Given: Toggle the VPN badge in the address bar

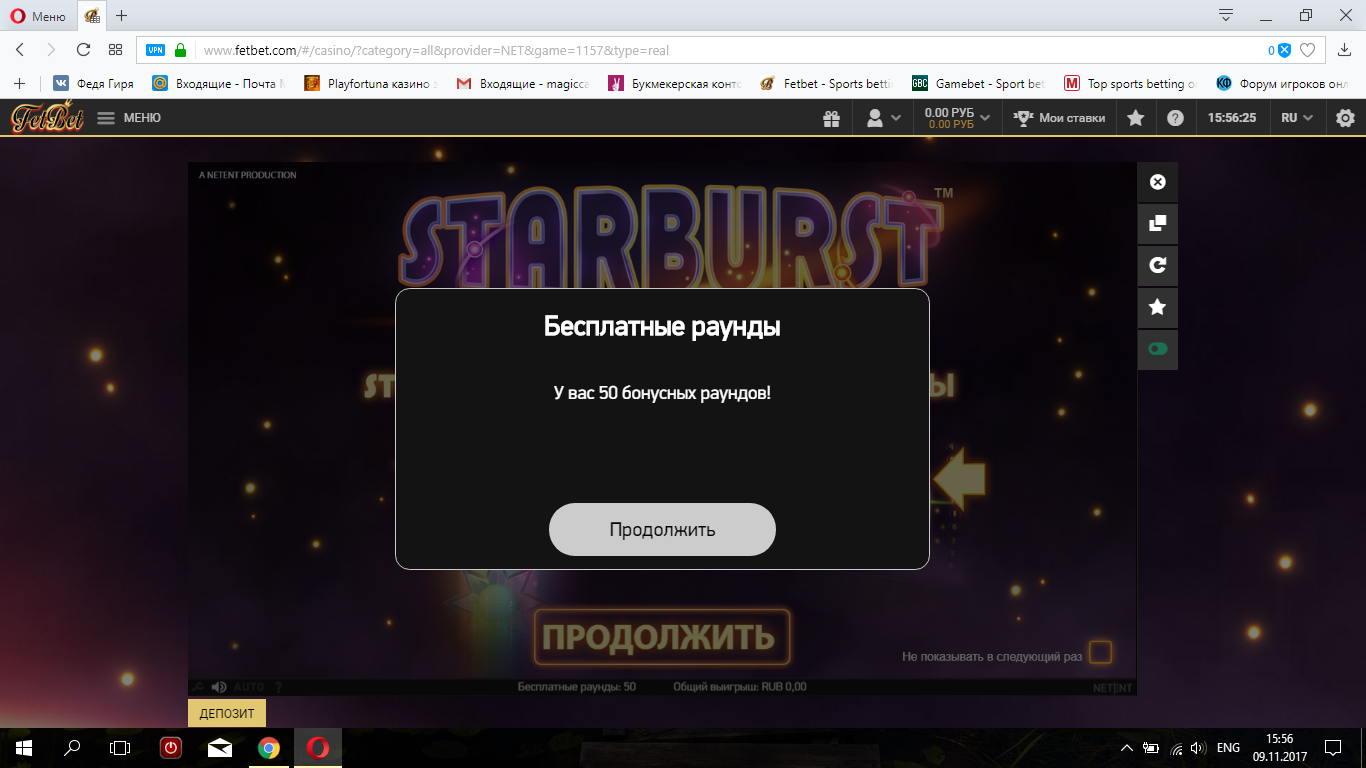Looking at the screenshot, I should 155,50.
